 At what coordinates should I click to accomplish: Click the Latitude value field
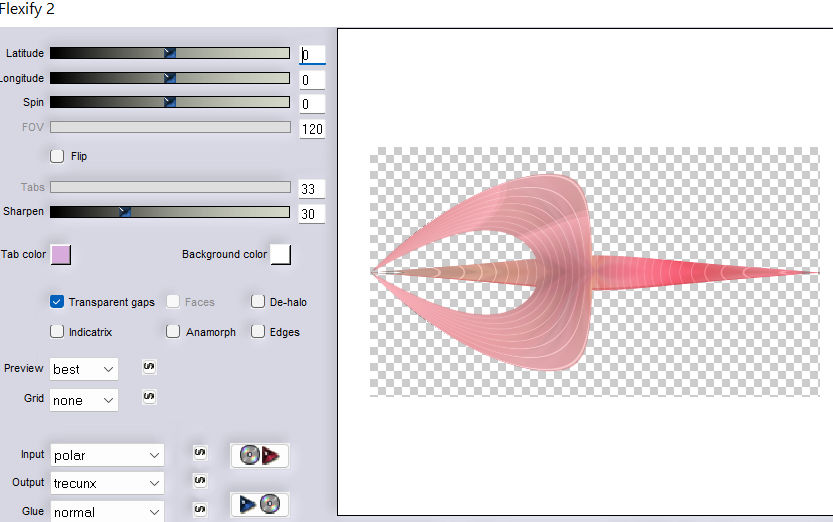tap(312, 54)
